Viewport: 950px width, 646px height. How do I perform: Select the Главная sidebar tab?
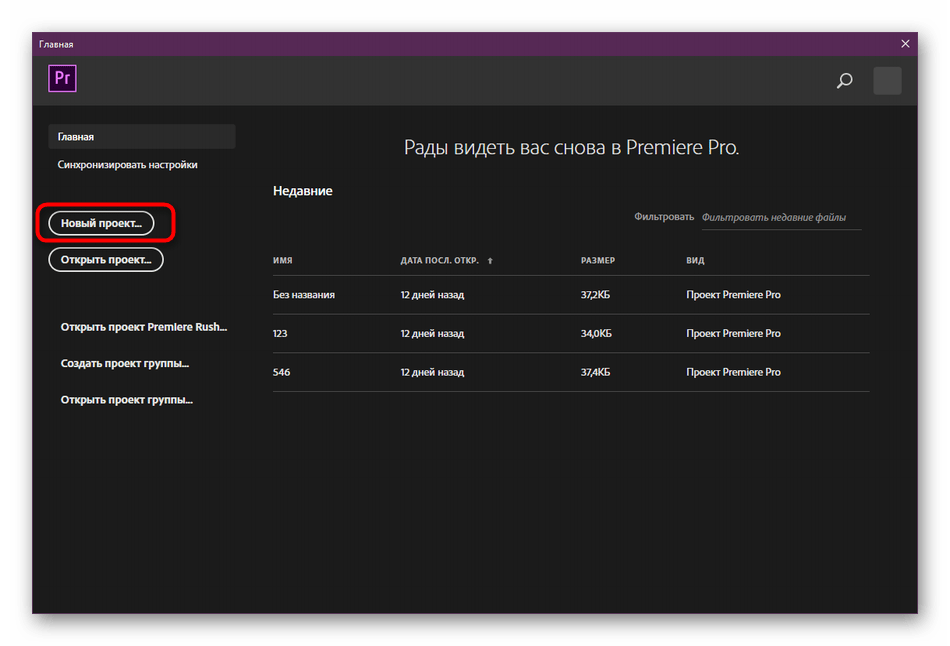pyautogui.click(x=141, y=136)
